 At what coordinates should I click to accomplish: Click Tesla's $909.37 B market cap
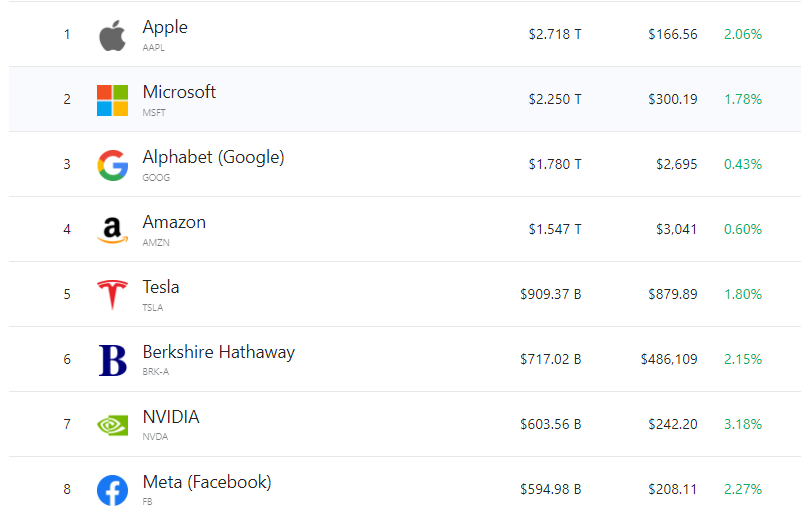click(x=550, y=294)
